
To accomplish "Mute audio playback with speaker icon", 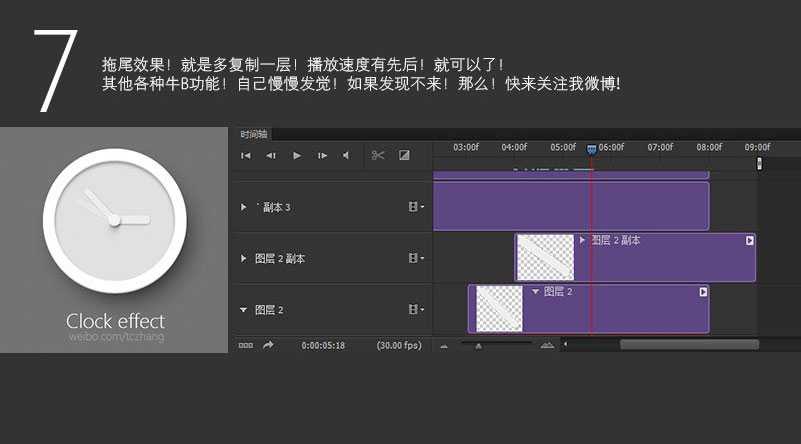I will [346, 156].
